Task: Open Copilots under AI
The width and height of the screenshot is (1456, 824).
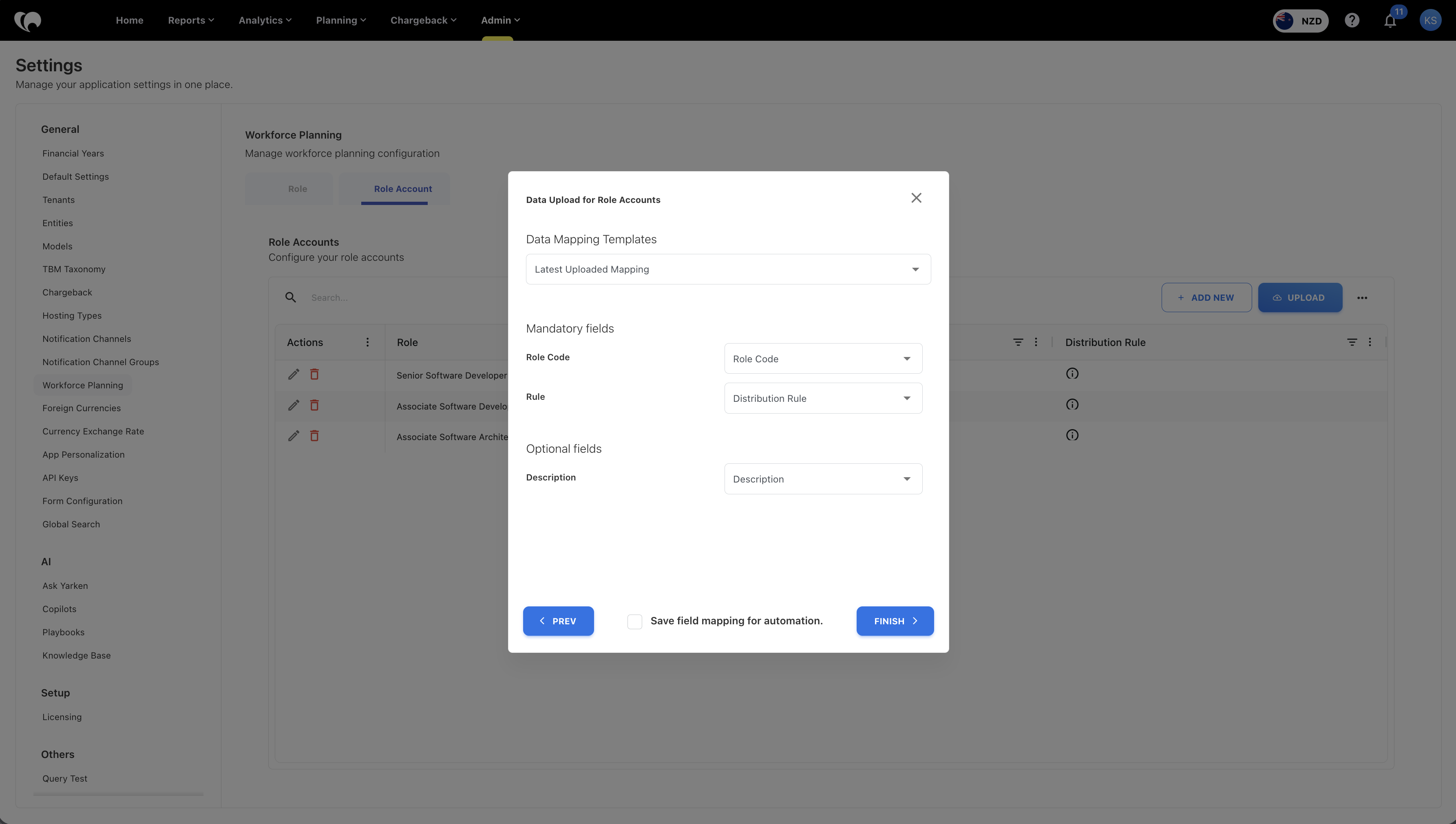Action: (x=59, y=609)
